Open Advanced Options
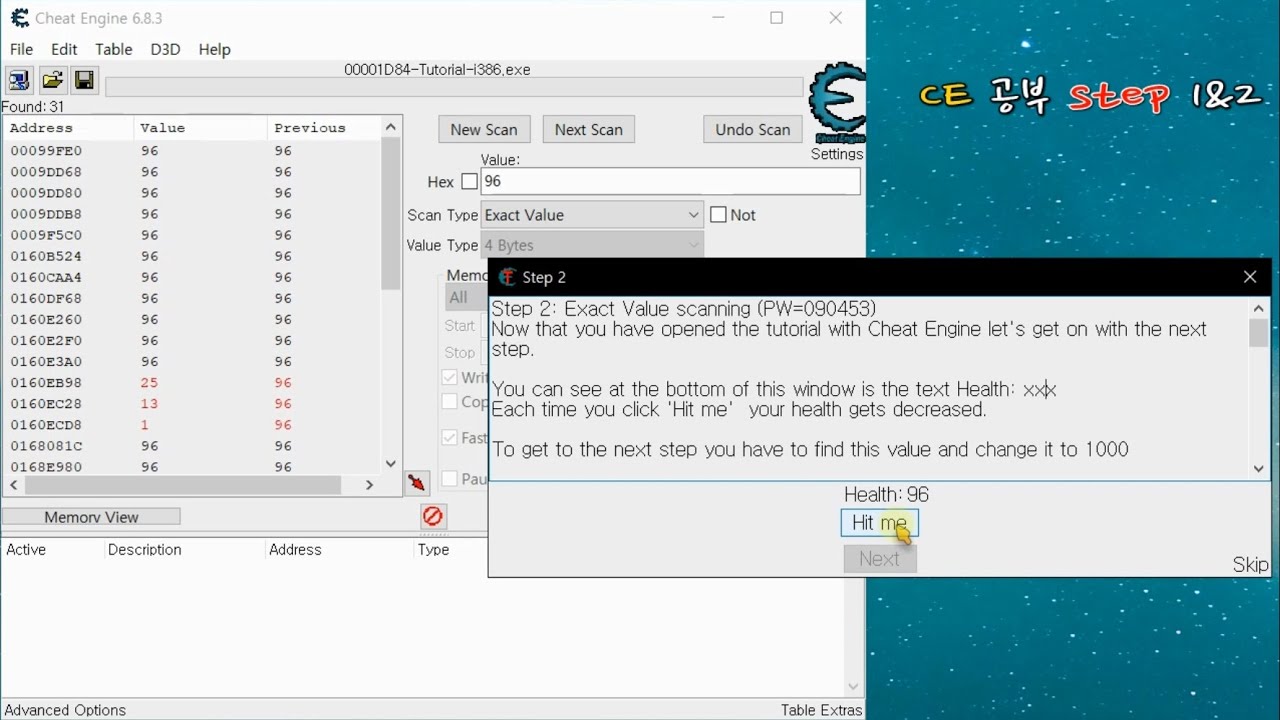This screenshot has width=1280, height=720. point(65,710)
